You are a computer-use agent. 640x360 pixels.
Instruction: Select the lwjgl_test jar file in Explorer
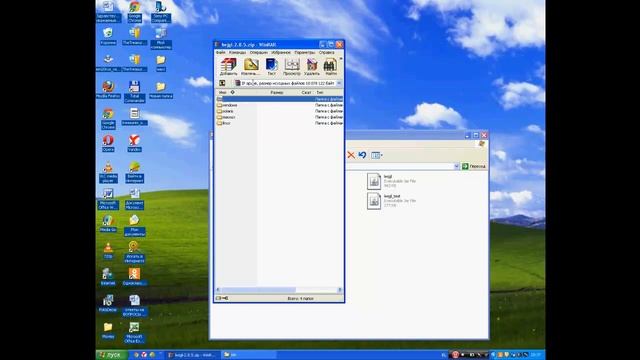(391, 201)
